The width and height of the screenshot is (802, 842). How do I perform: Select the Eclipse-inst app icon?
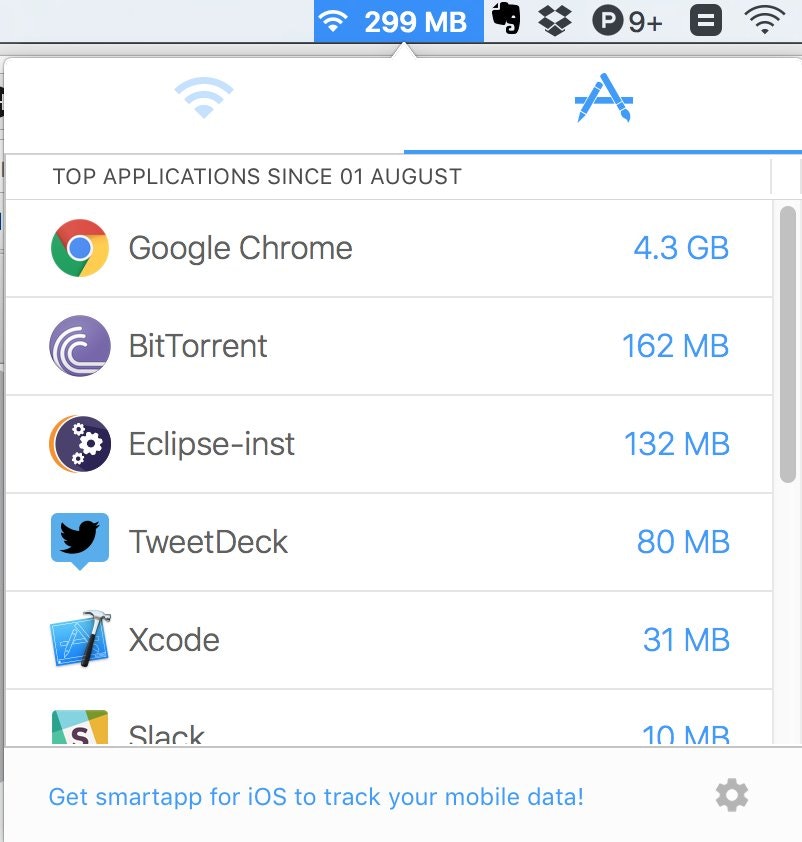(x=79, y=444)
